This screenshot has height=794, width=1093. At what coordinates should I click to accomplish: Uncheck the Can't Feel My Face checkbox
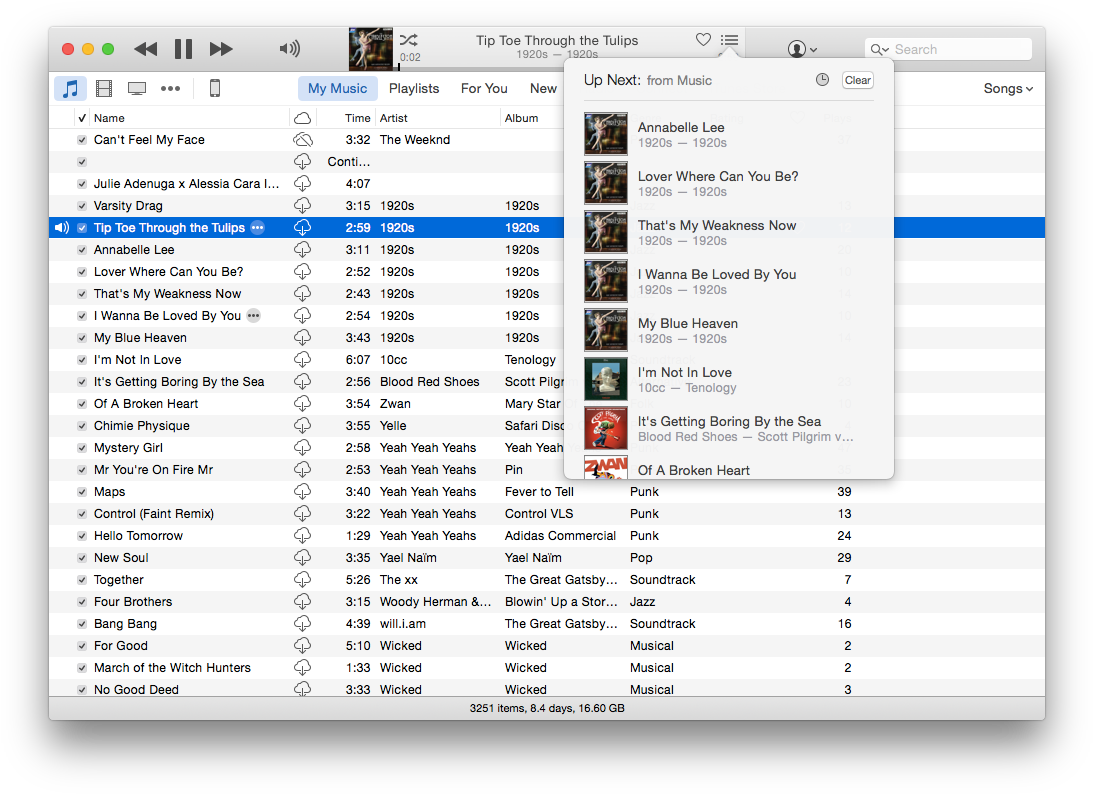pos(82,140)
